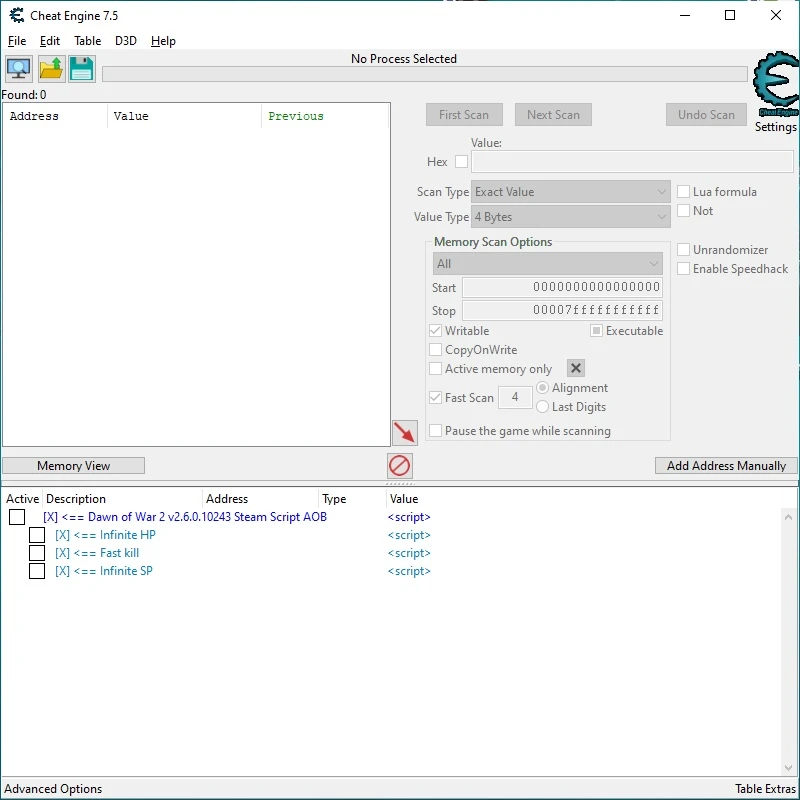Click the red circle clear list icon
This screenshot has height=800, width=800.
tap(400, 465)
